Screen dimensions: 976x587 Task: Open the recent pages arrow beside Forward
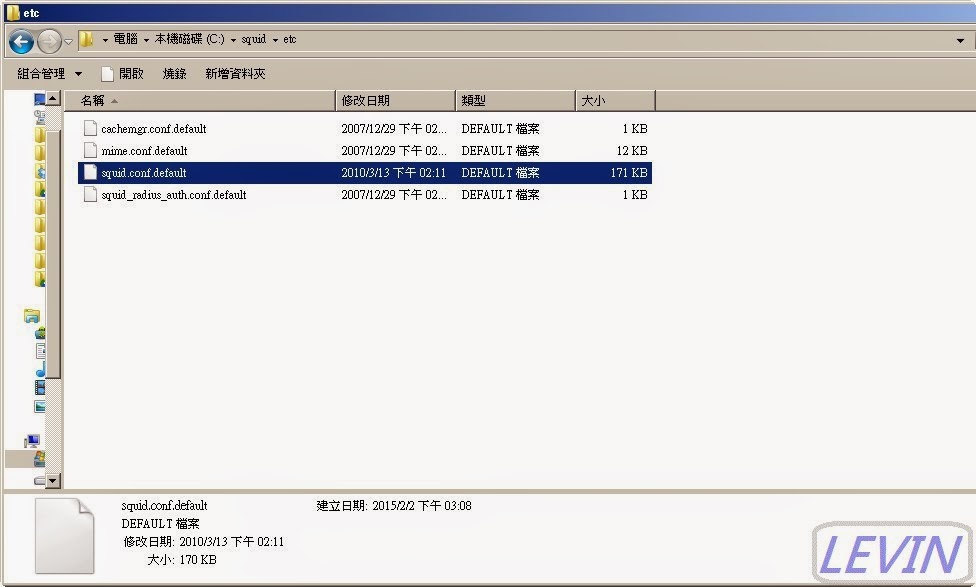pos(68,42)
